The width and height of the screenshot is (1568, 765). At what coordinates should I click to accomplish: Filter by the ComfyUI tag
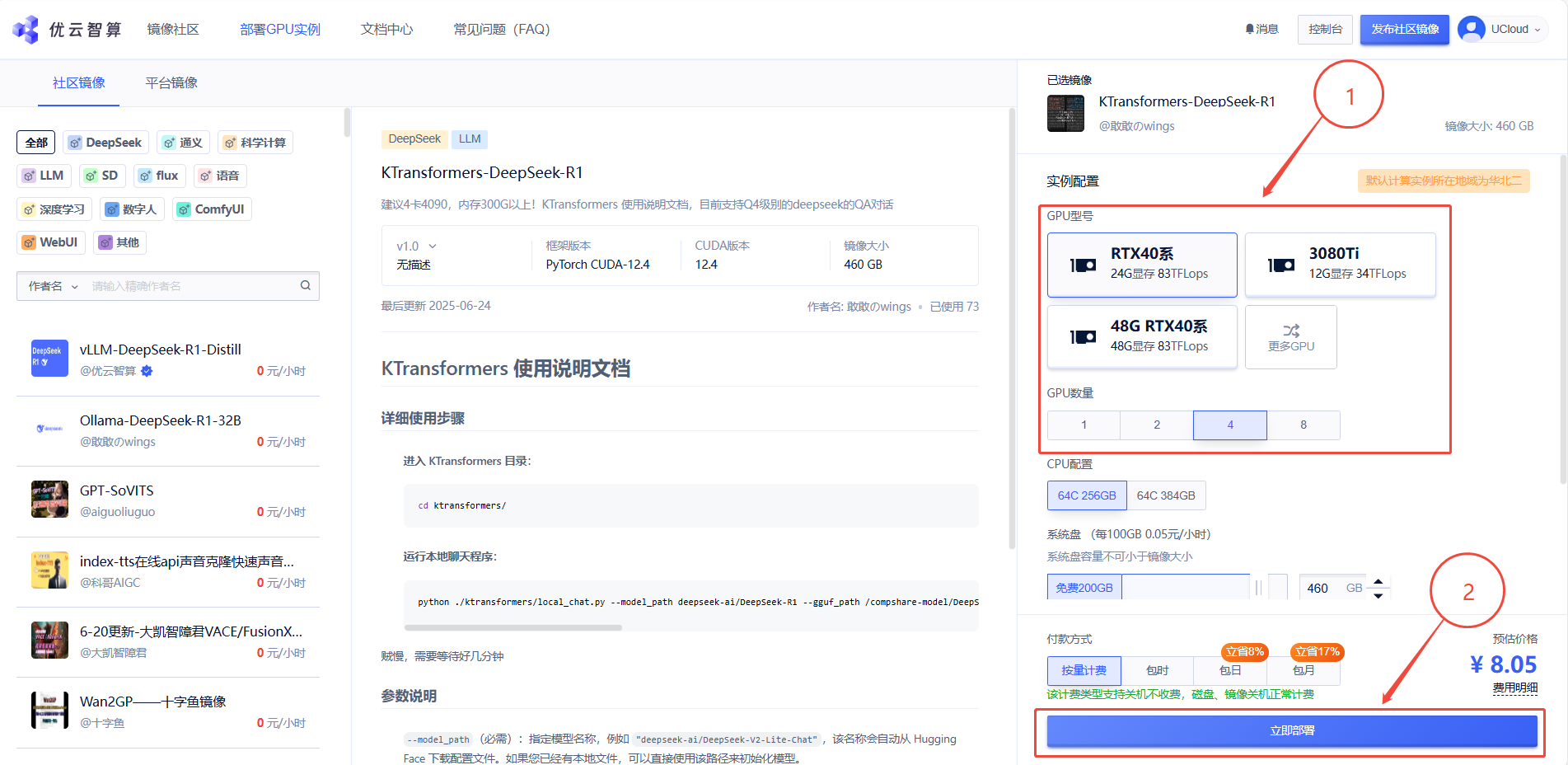coord(212,209)
